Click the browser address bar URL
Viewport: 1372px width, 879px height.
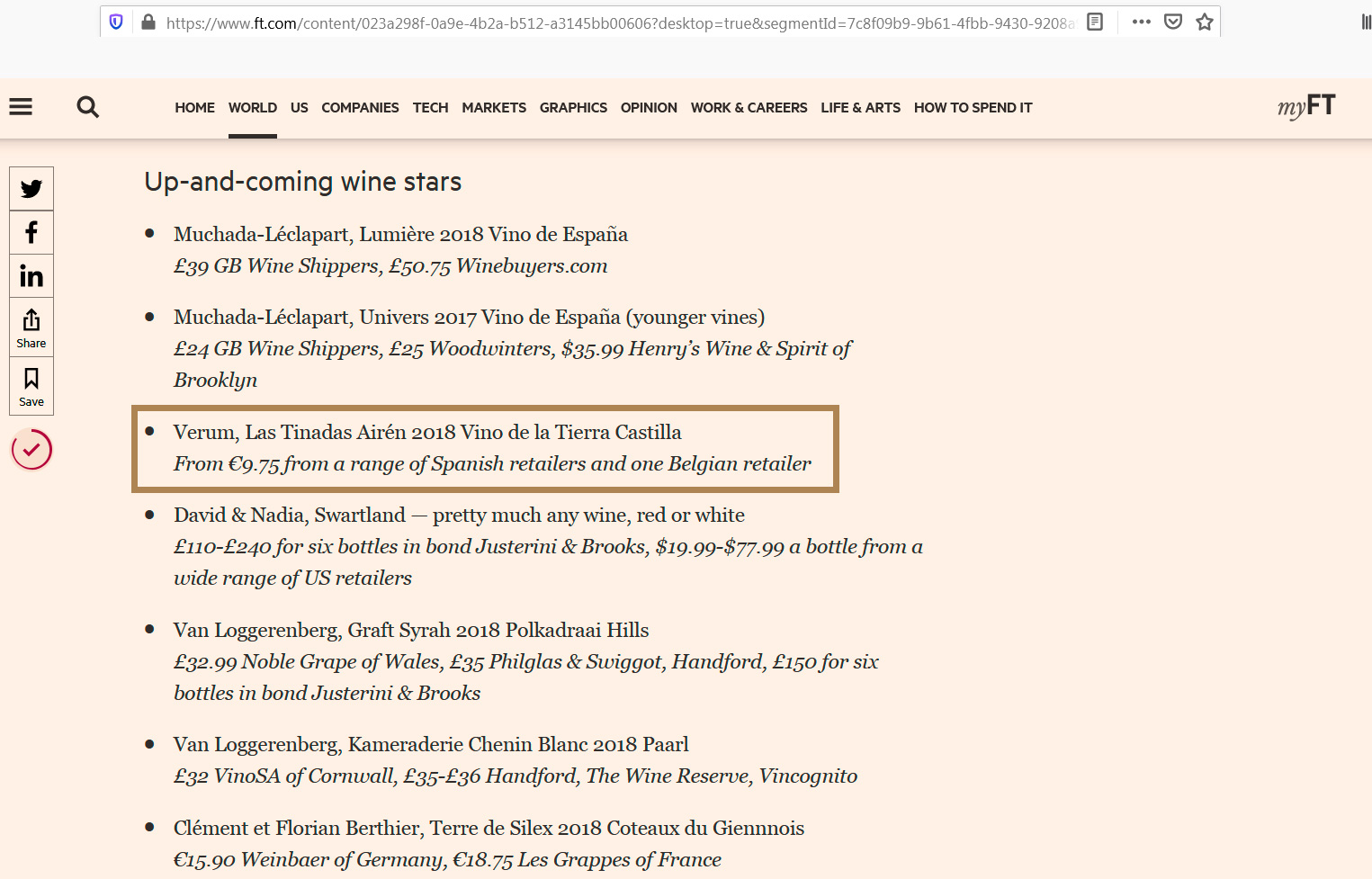(x=619, y=23)
